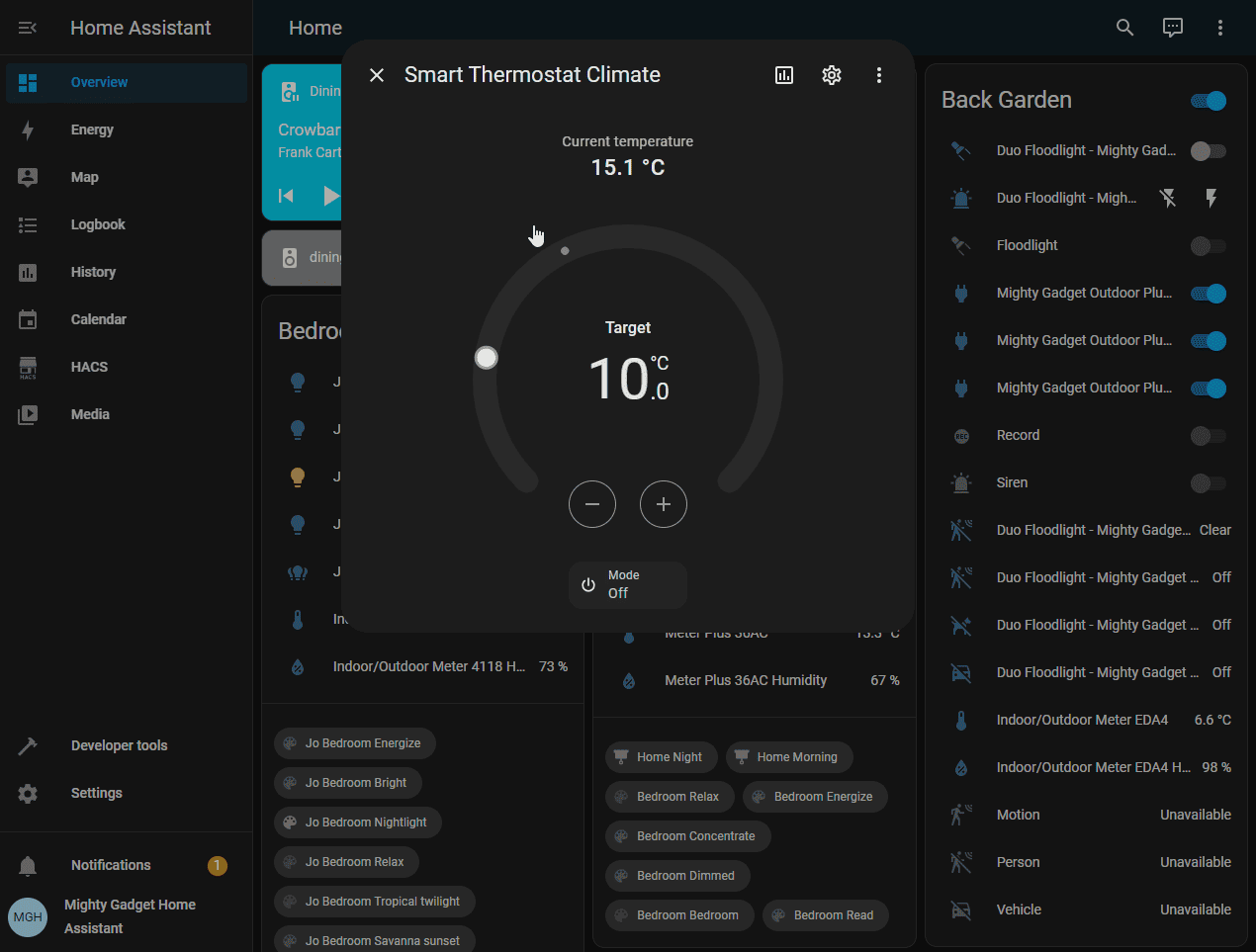This screenshot has height=952, width=1256.
Task: Open the Energy sidebar item
Action: point(92,130)
